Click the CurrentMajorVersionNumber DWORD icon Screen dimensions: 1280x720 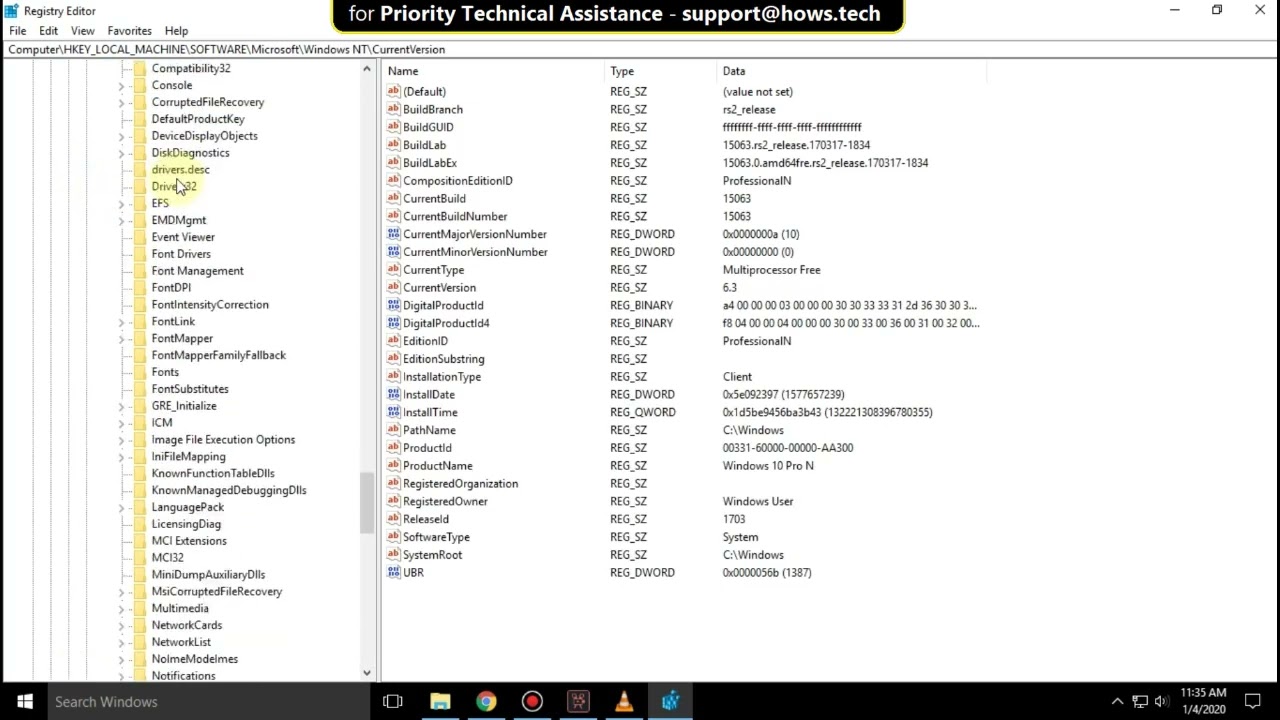coord(393,234)
